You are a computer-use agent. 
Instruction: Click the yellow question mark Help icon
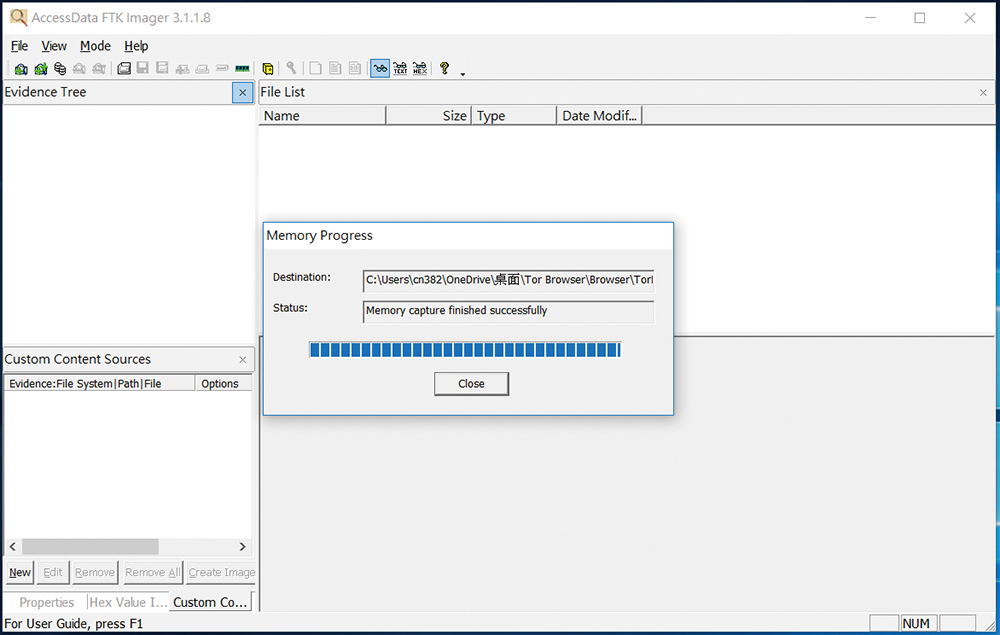445,68
